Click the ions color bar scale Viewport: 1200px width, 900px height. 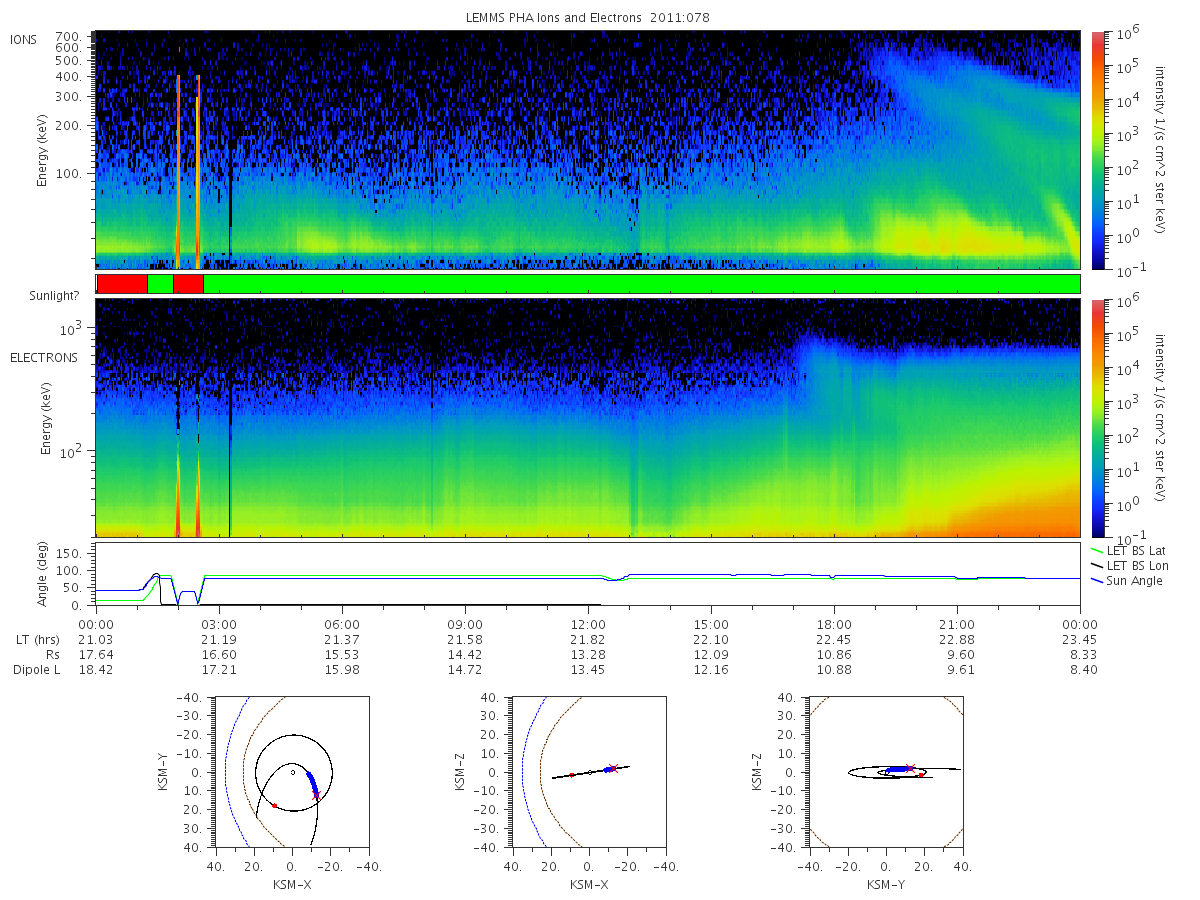point(1097,150)
